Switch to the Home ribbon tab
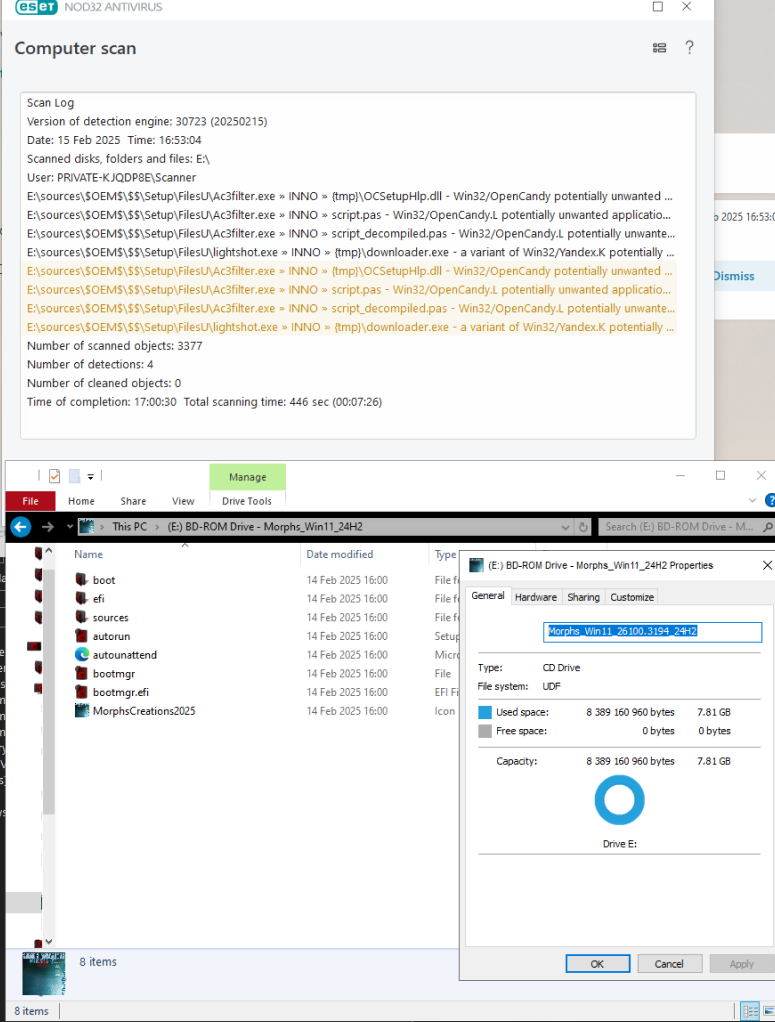Image resolution: width=775 pixels, height=1022 pixels. [81, 501]
